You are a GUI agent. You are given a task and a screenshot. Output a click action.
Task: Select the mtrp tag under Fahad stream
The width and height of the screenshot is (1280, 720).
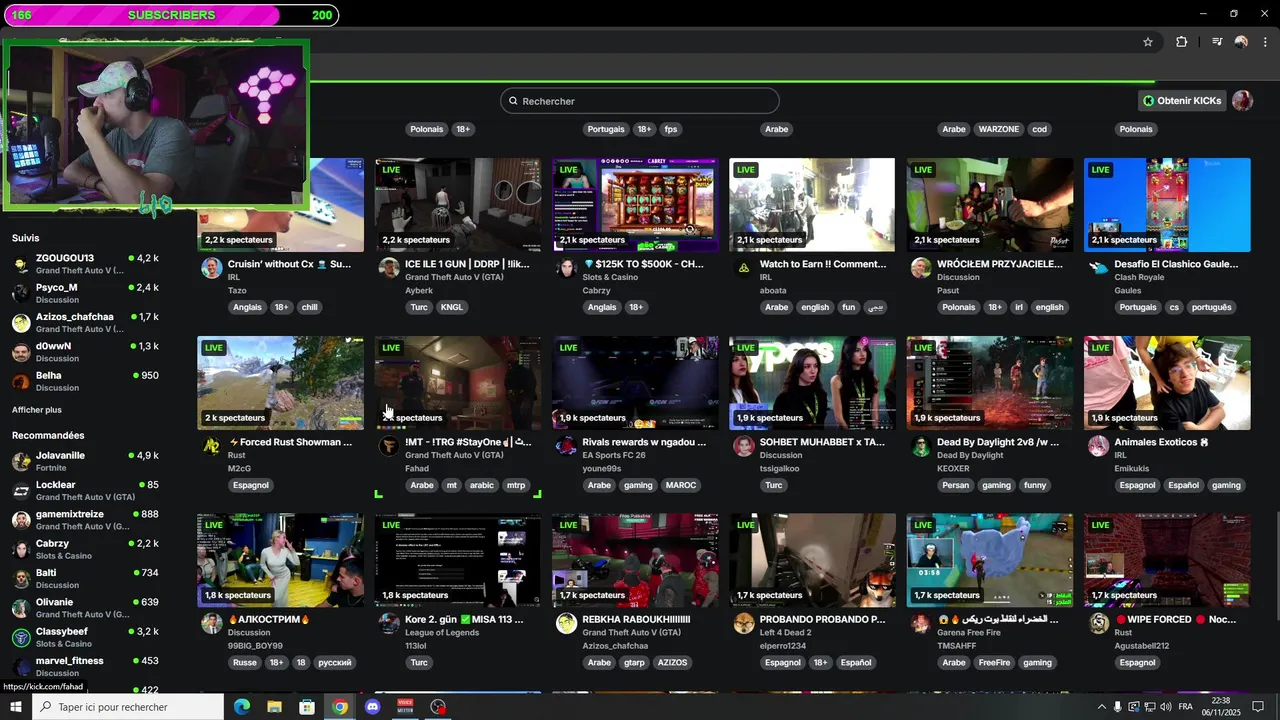[x=516, y=485]
